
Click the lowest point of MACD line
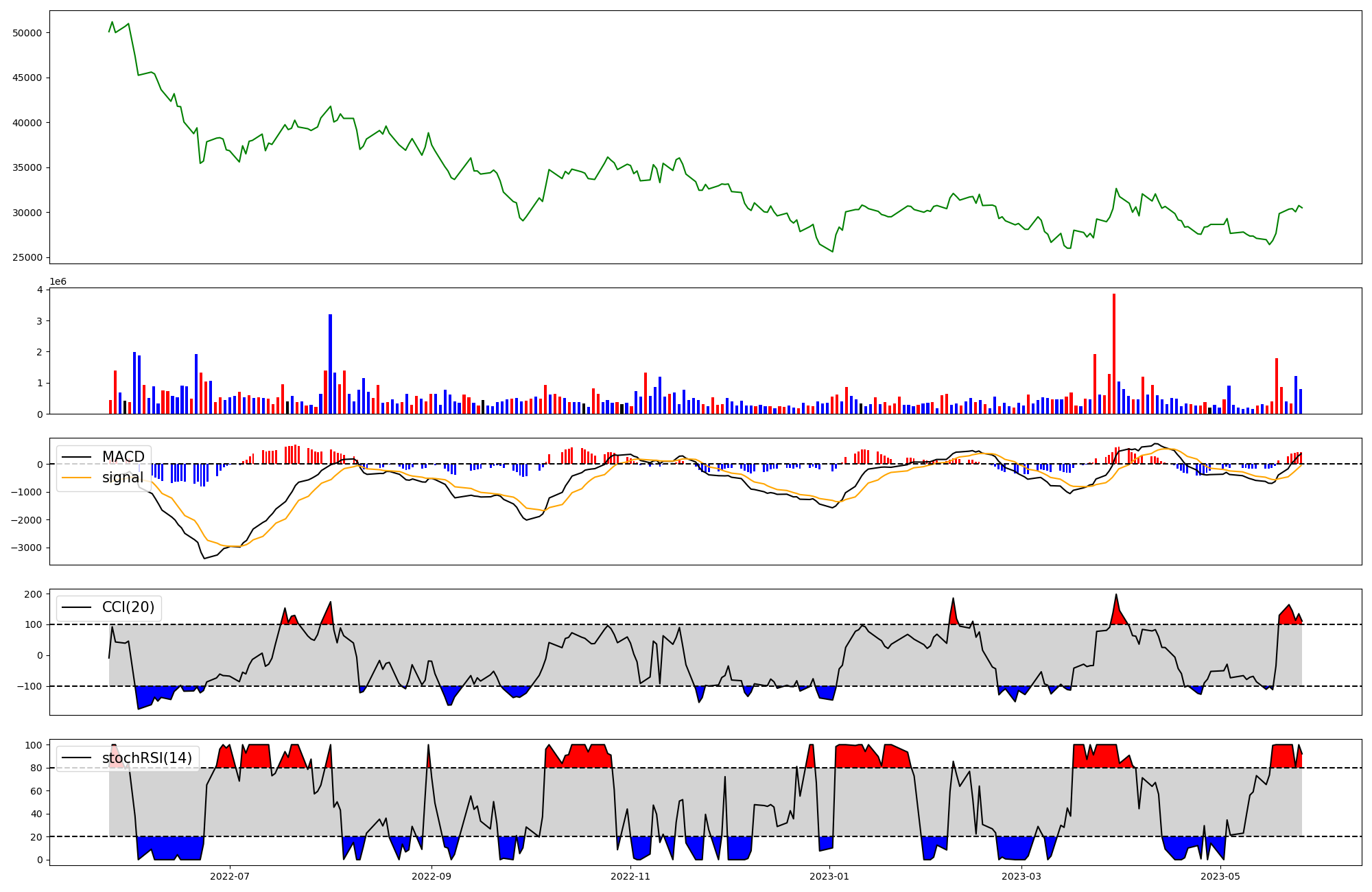point(204,558)
